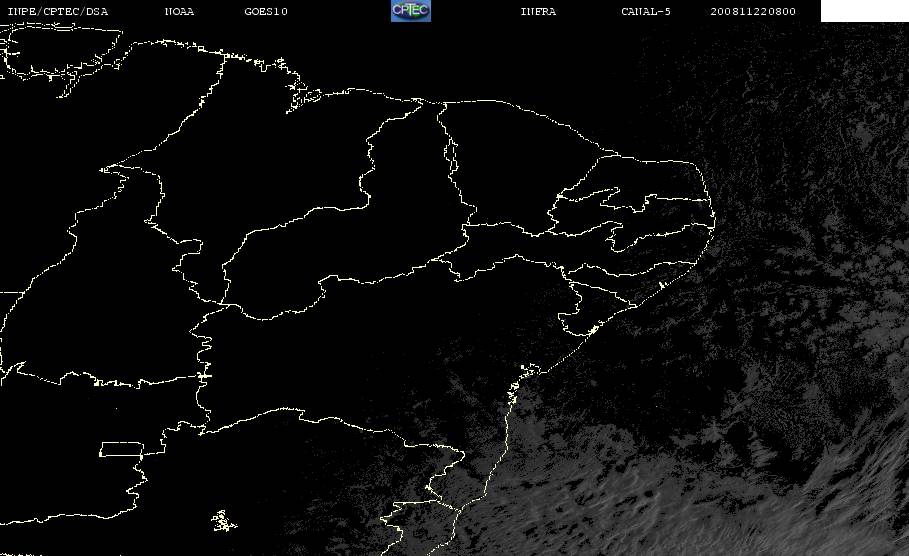Select the GOES10 satellite label
909x556 pixels.
click(266, 11)
